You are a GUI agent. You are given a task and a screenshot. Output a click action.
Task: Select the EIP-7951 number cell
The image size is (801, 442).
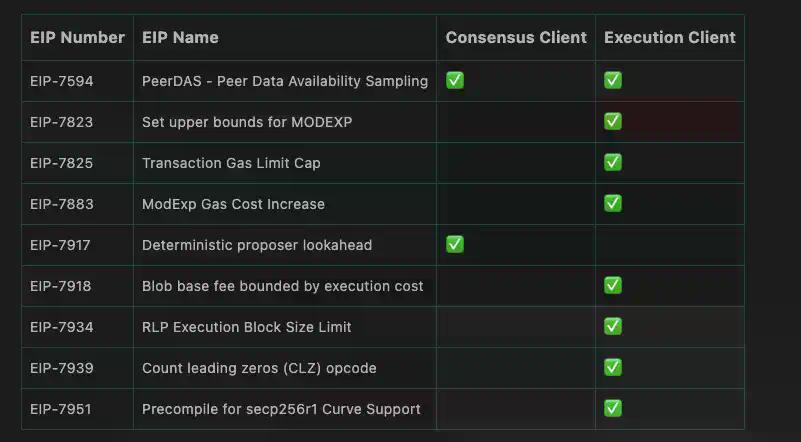point(62,409)
